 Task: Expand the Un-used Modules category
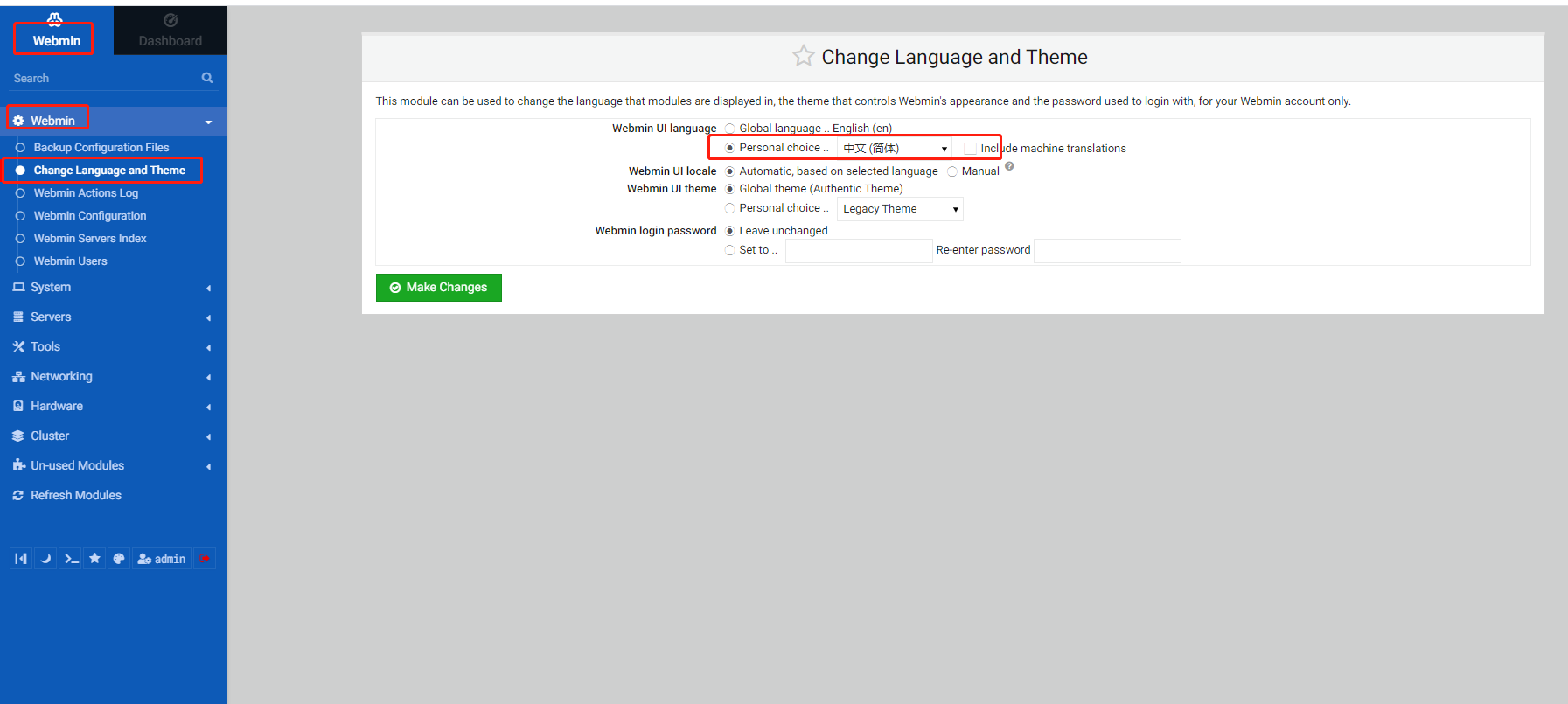pyautogui.click(x=114, y=465)
